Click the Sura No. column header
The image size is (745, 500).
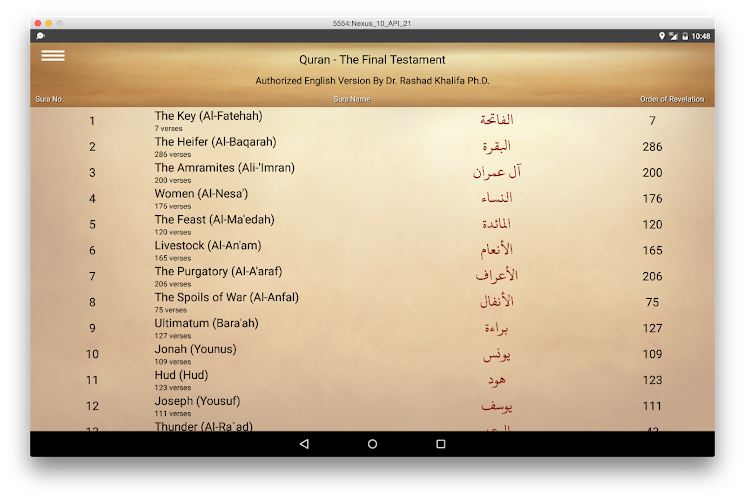coord(49,99)
